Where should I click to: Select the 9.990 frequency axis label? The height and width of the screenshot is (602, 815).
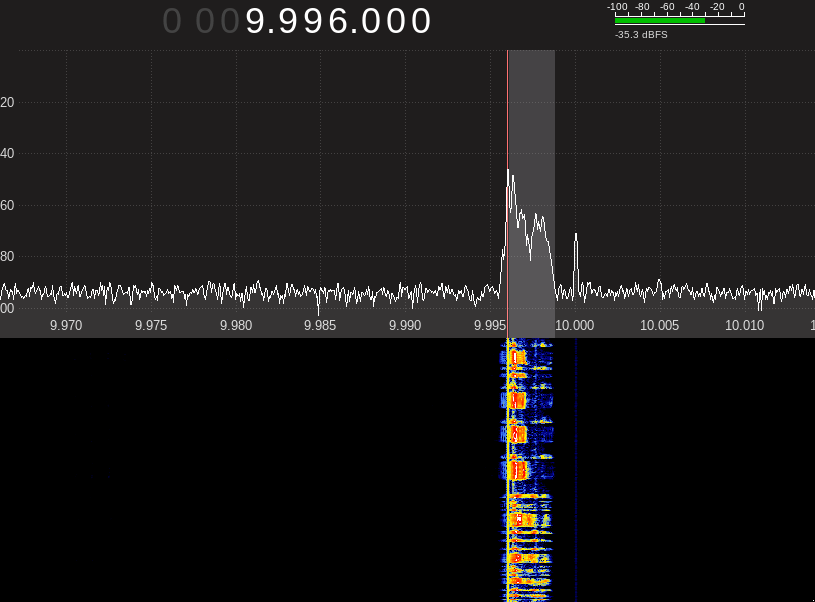coord(405,325)
